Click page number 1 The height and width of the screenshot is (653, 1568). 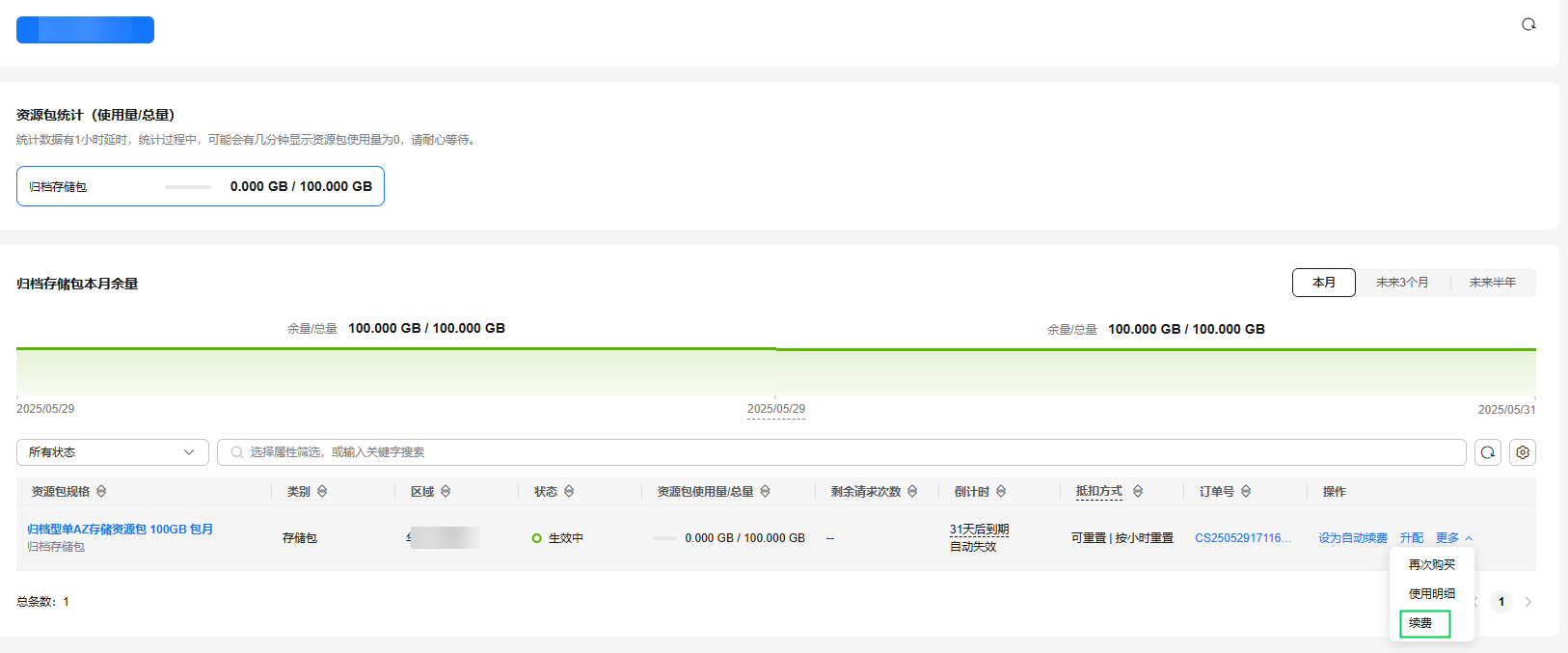coord(1501,602)
